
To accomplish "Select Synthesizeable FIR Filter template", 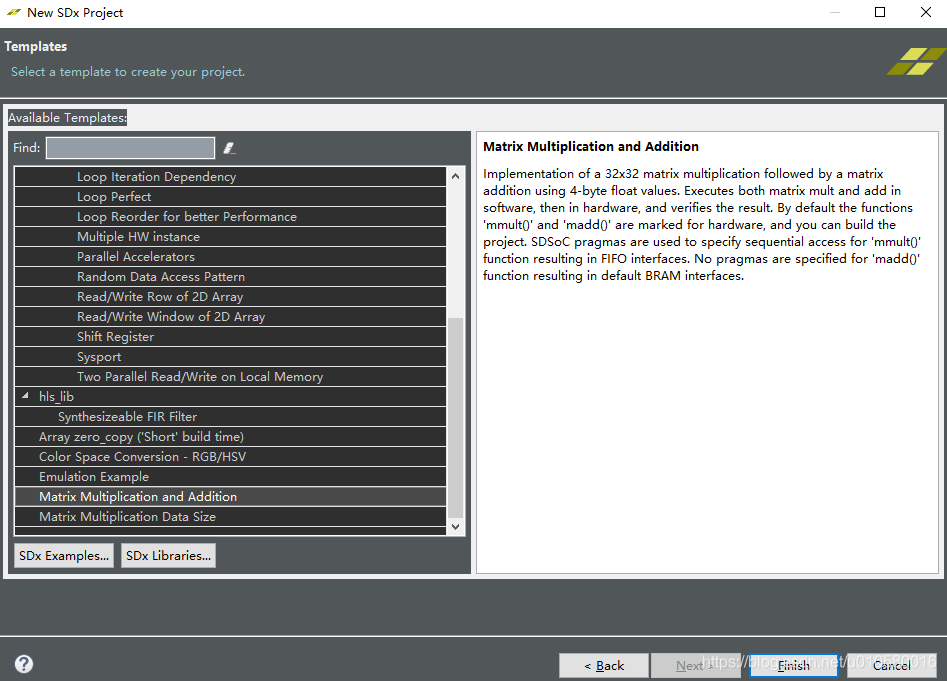I will point(230,416).
